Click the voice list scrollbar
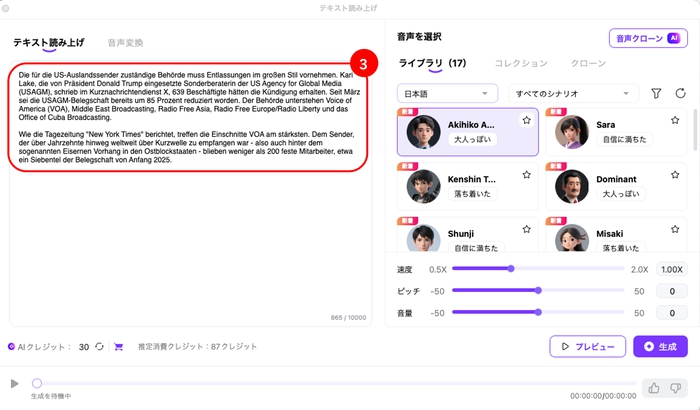 (694, 130)
